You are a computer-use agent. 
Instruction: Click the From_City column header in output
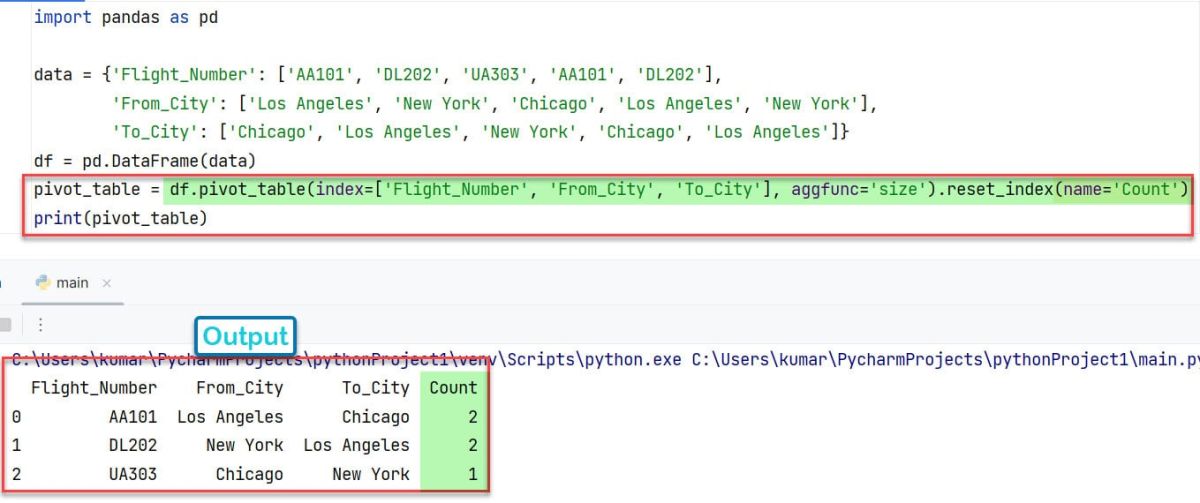[x=239, y=388]
